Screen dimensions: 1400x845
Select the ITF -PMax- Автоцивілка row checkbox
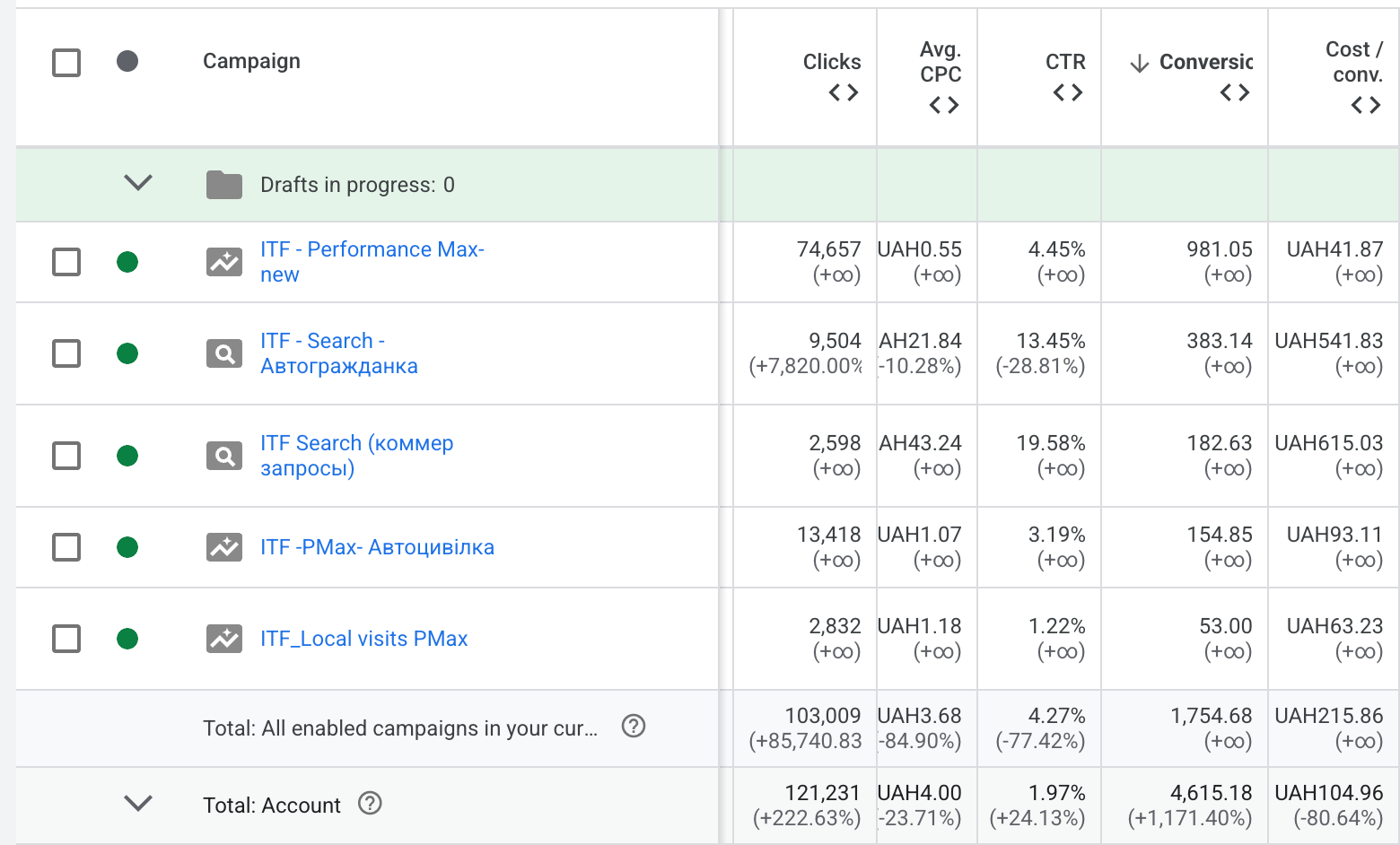click(66, 547)
